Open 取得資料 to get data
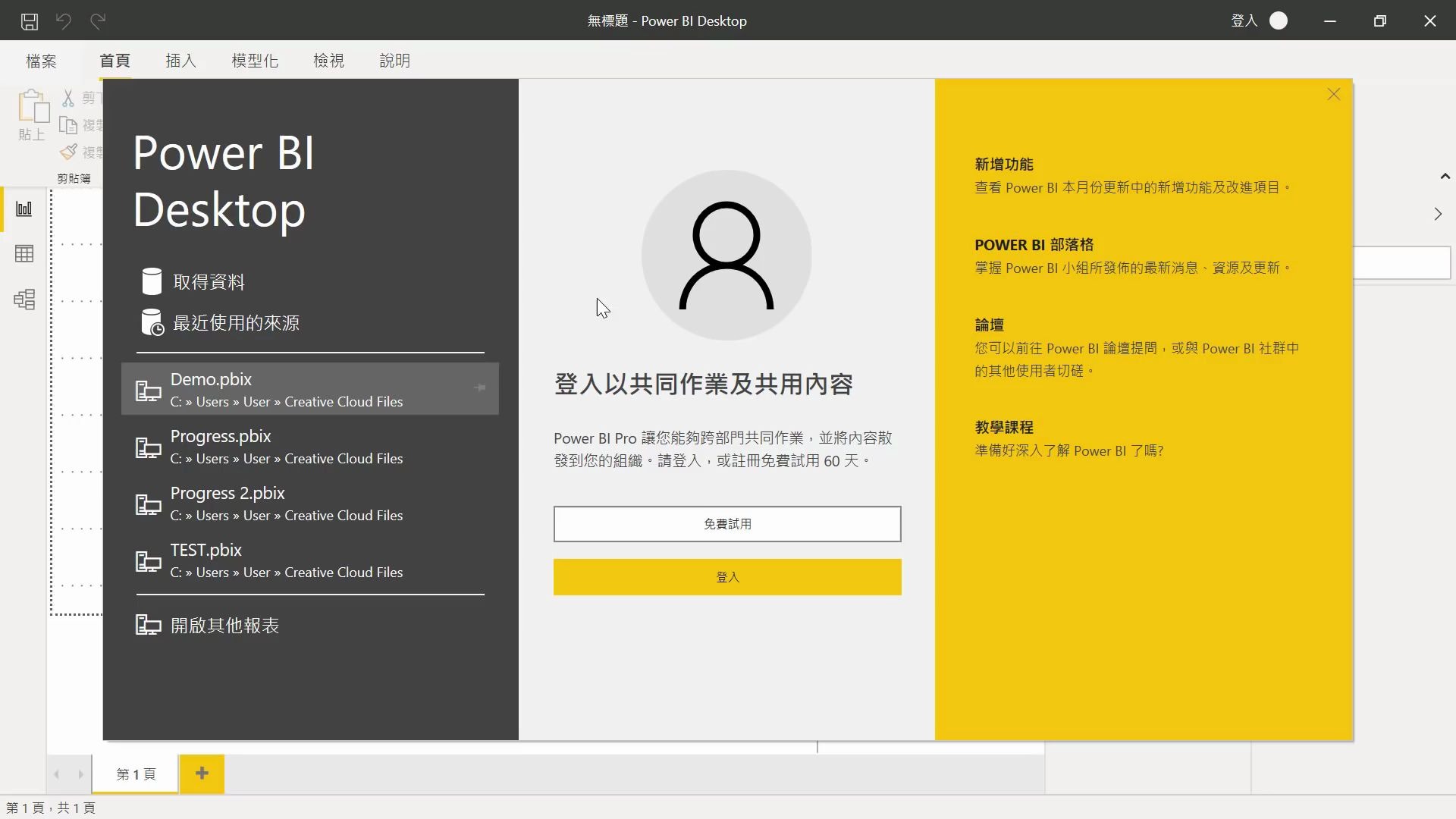This screenshot has height=819, width=1456. click(208, 281)
